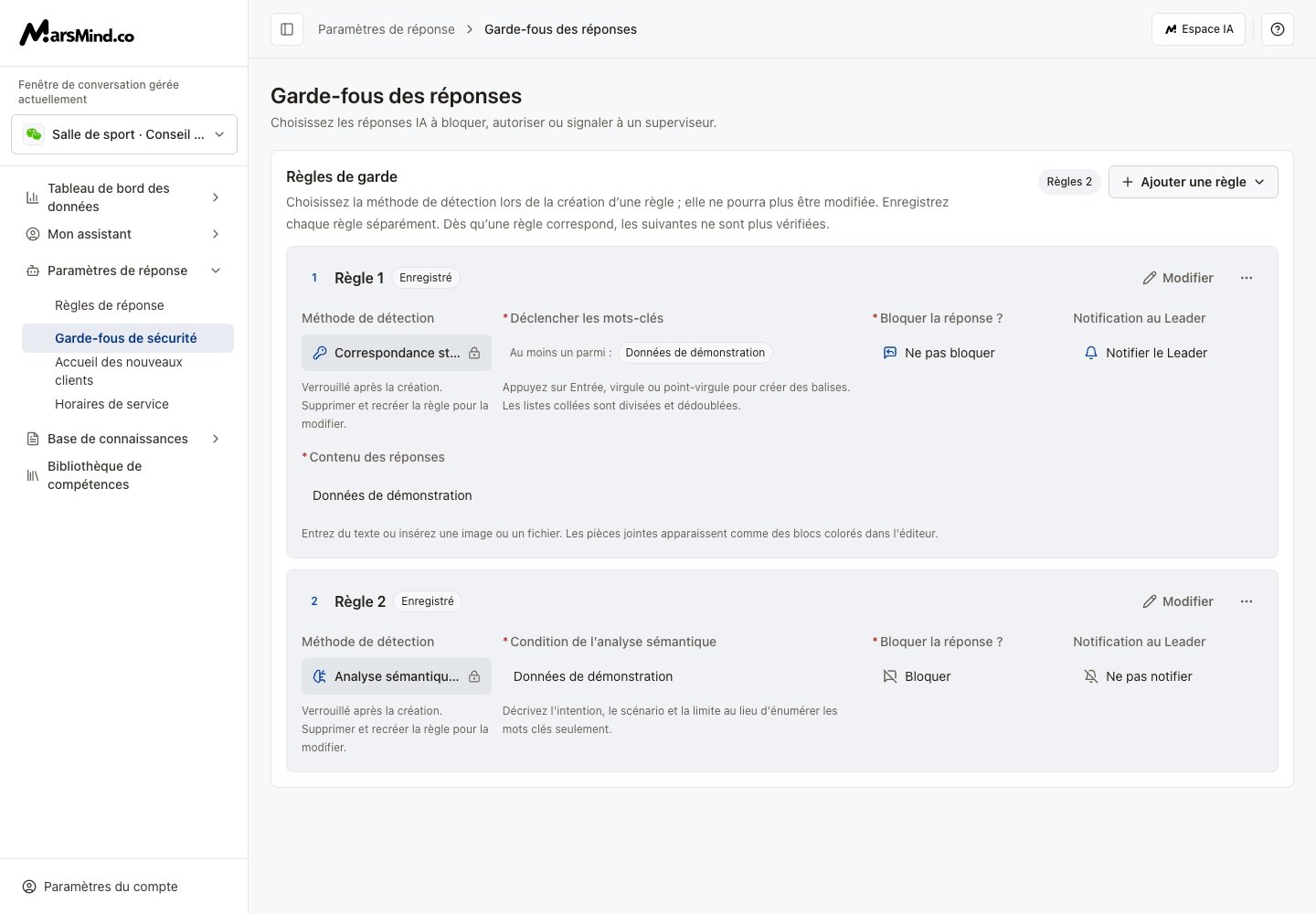Go to Accueil des nouveaux clients
Image resolution: width=1316 pixels, height=914 pixels.
pos(128,371)
